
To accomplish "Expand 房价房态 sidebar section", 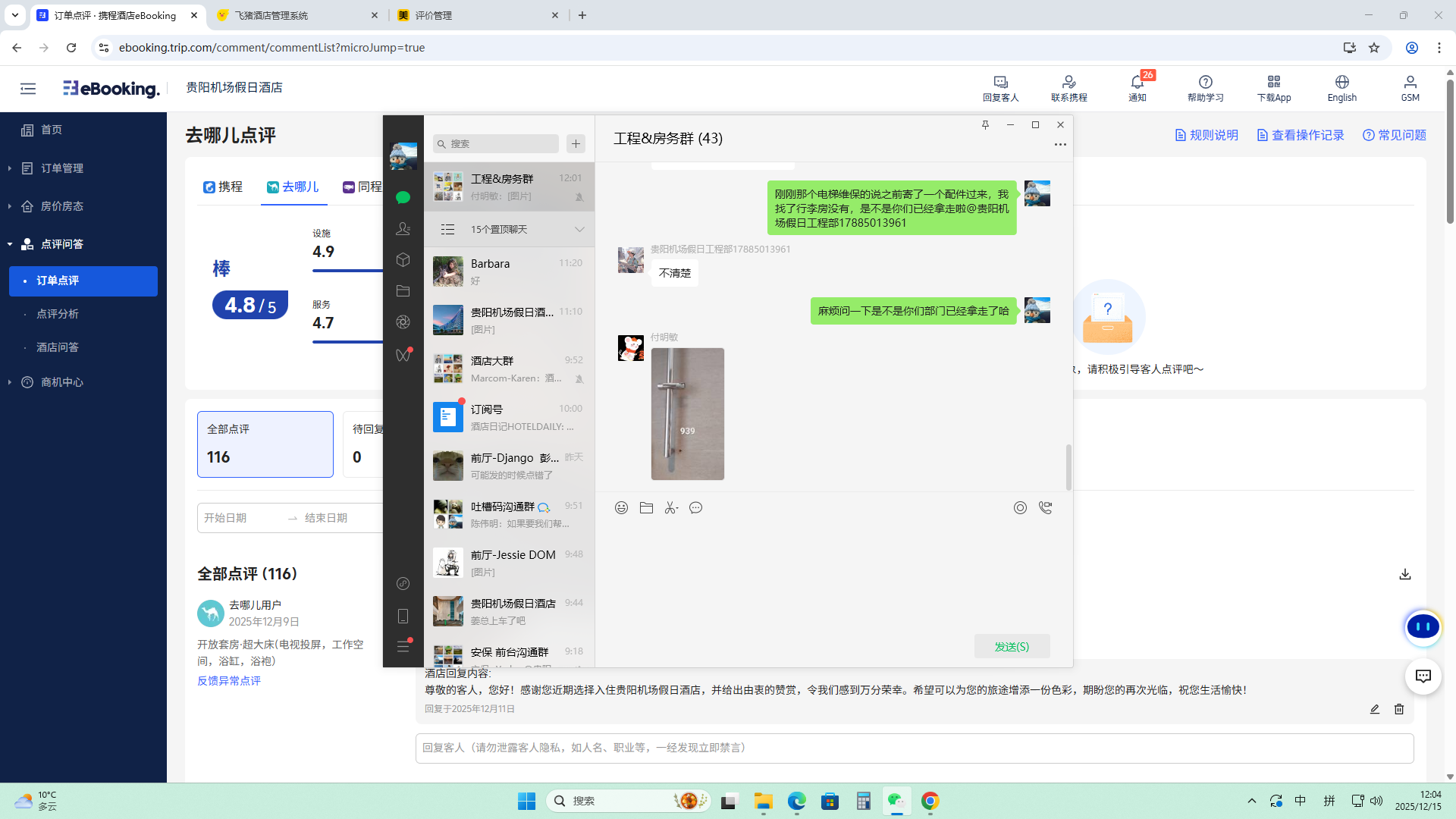I will (x=62, y=206).
